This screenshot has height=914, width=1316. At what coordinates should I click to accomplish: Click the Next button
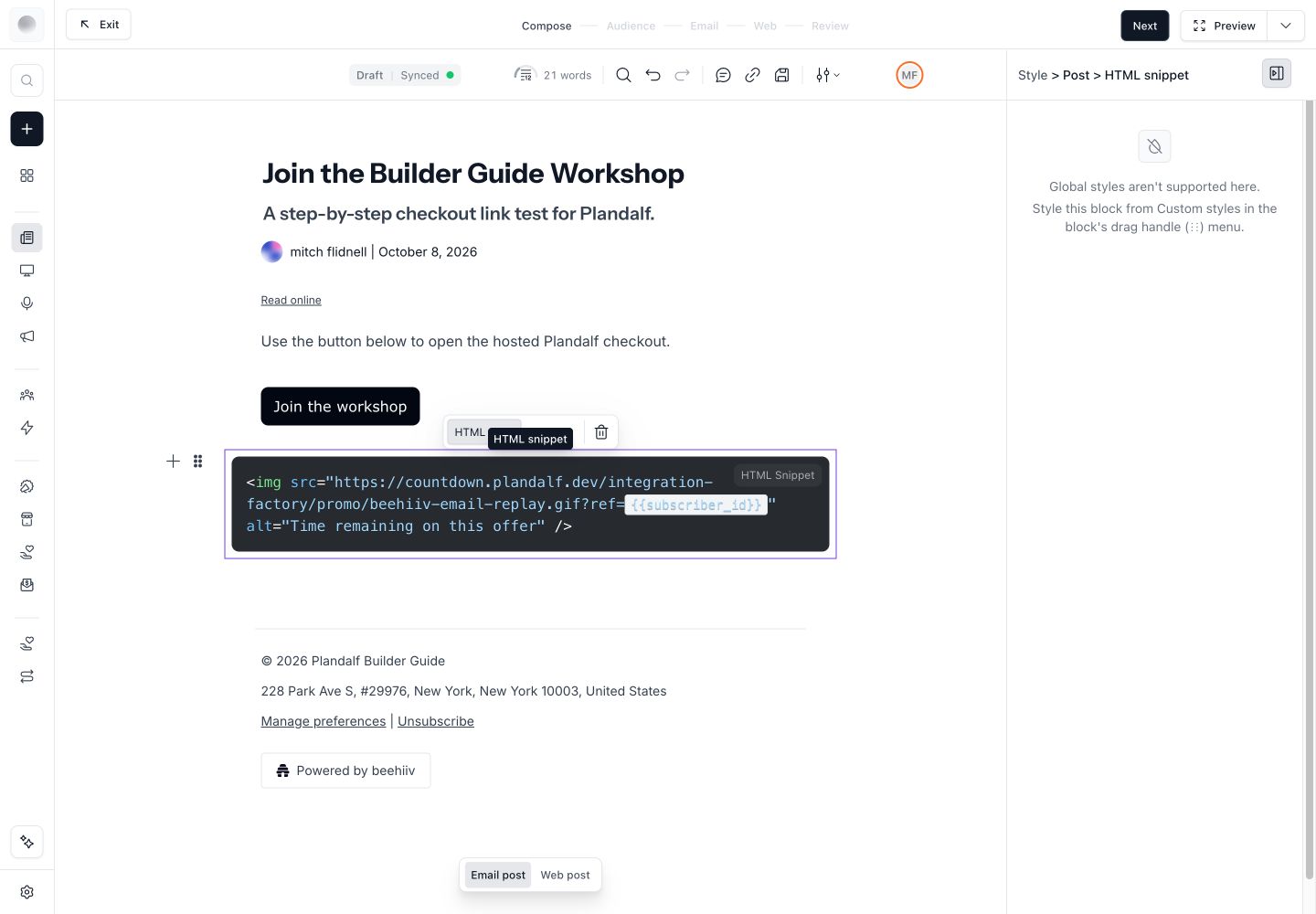pyautogui.click(x=1145, y=26)
